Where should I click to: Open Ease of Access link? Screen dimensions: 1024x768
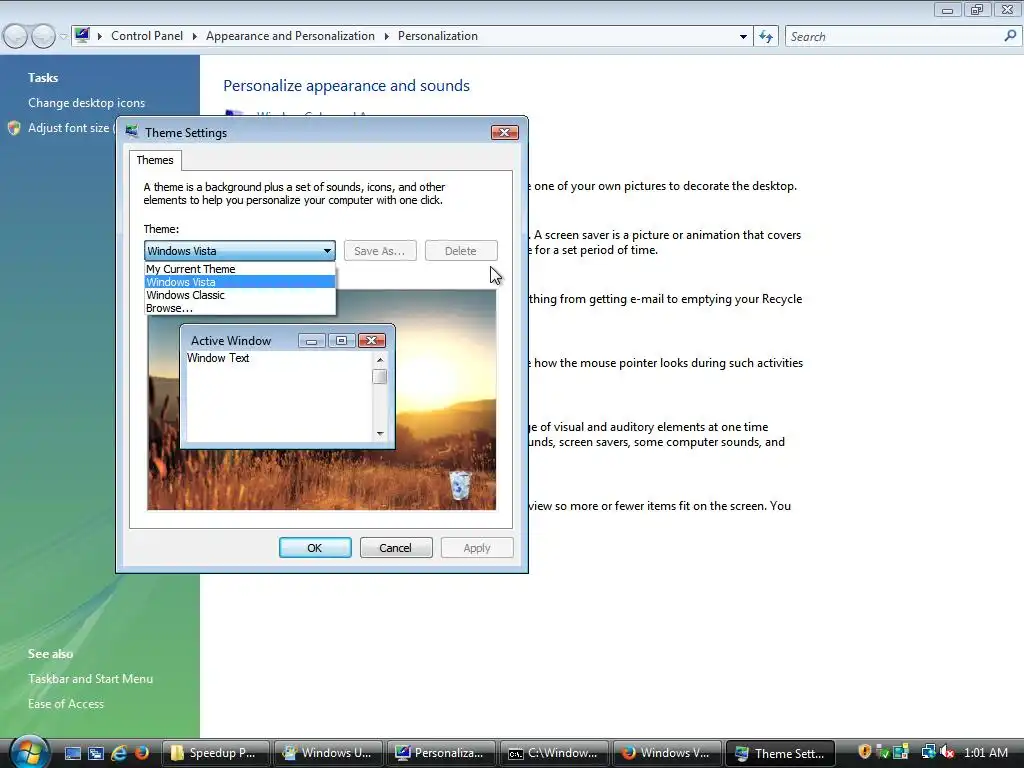[65, 703]
